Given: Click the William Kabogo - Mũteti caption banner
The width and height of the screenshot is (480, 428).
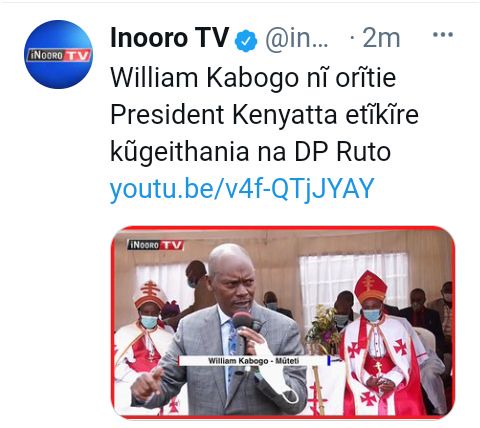Looking at the screenshot, I should pyautogui.click(x=253, y=361).
